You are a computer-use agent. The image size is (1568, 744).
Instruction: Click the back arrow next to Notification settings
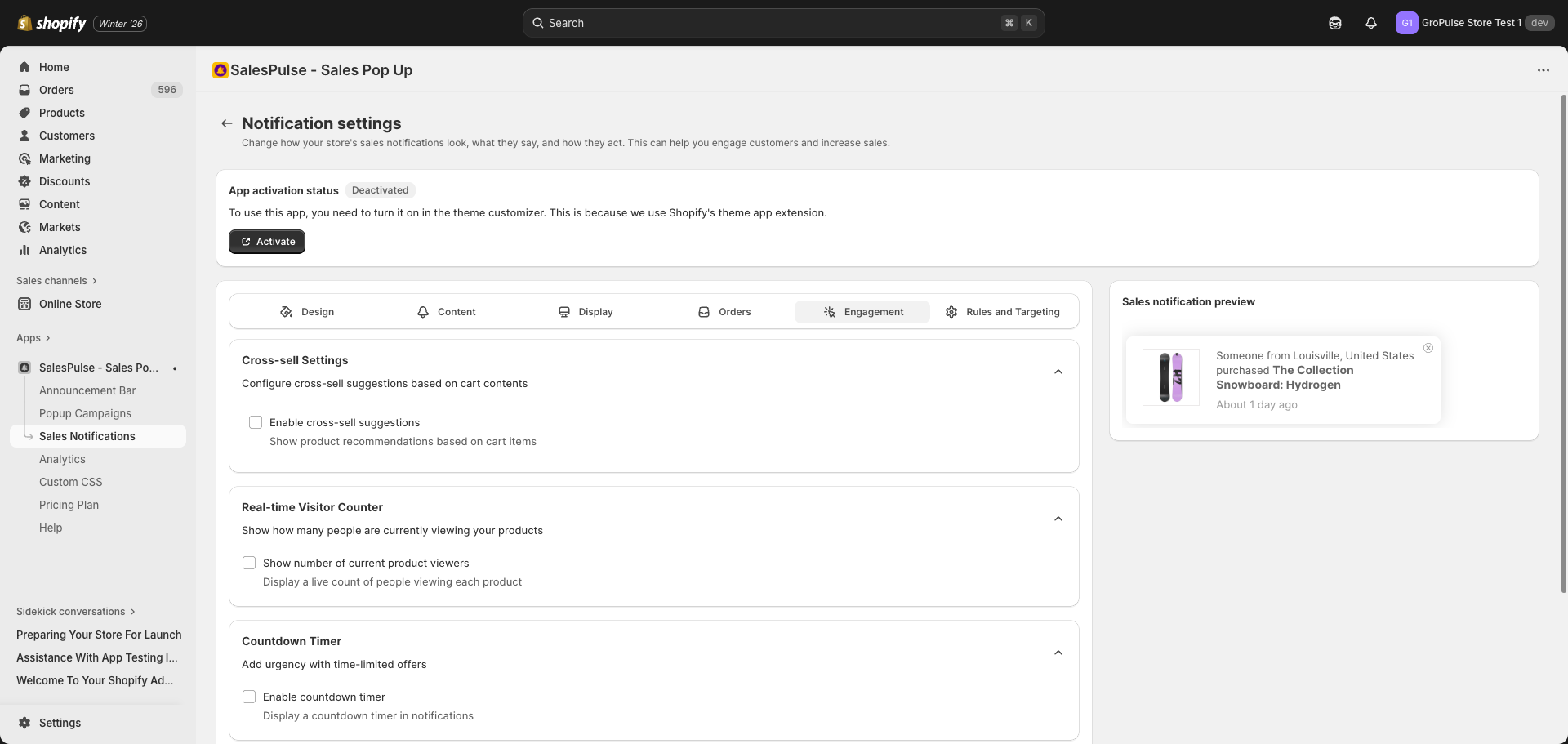pyautogui.click(x=226, y=123)
